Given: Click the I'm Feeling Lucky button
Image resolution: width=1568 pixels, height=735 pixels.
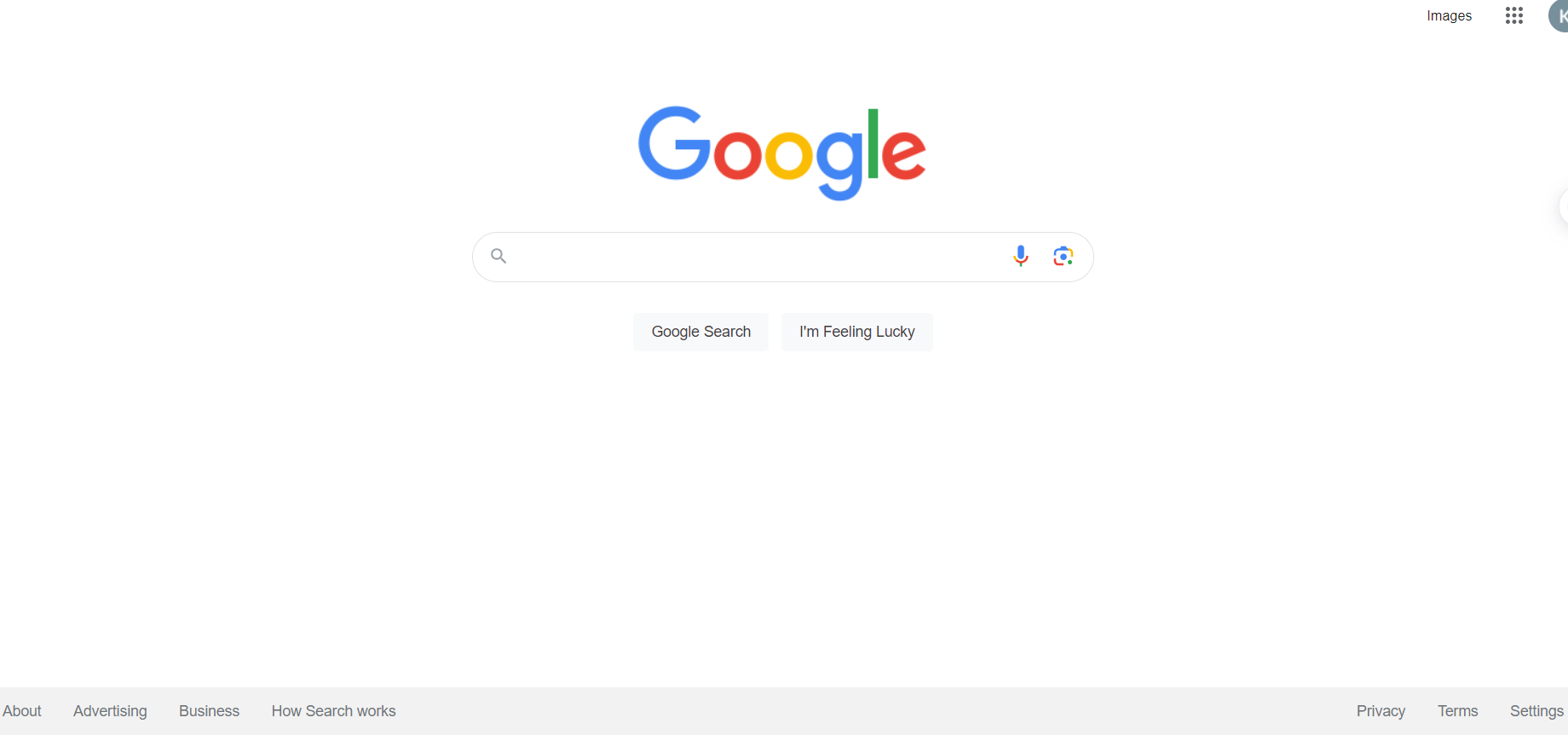Looking at the screenshot, I should 857,332.
